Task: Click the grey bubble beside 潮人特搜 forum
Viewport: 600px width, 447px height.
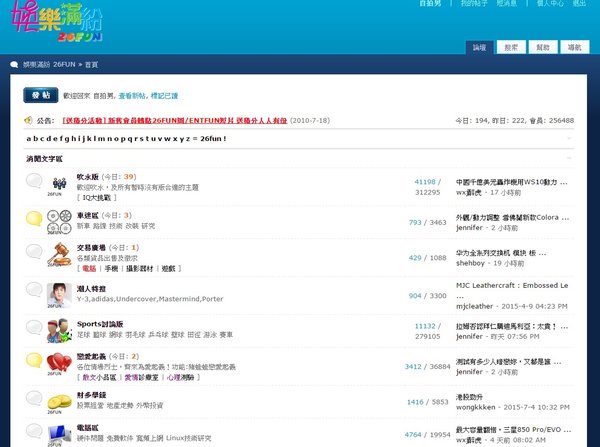Action: click(34, 289)
